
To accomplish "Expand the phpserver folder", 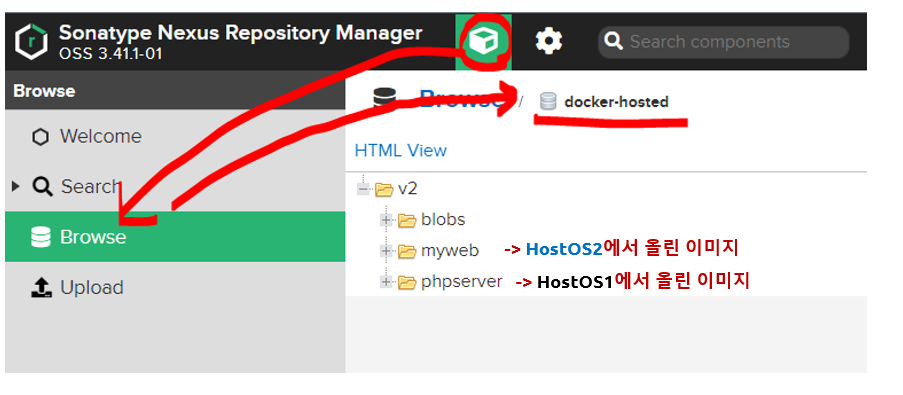I will click(386, 282).
